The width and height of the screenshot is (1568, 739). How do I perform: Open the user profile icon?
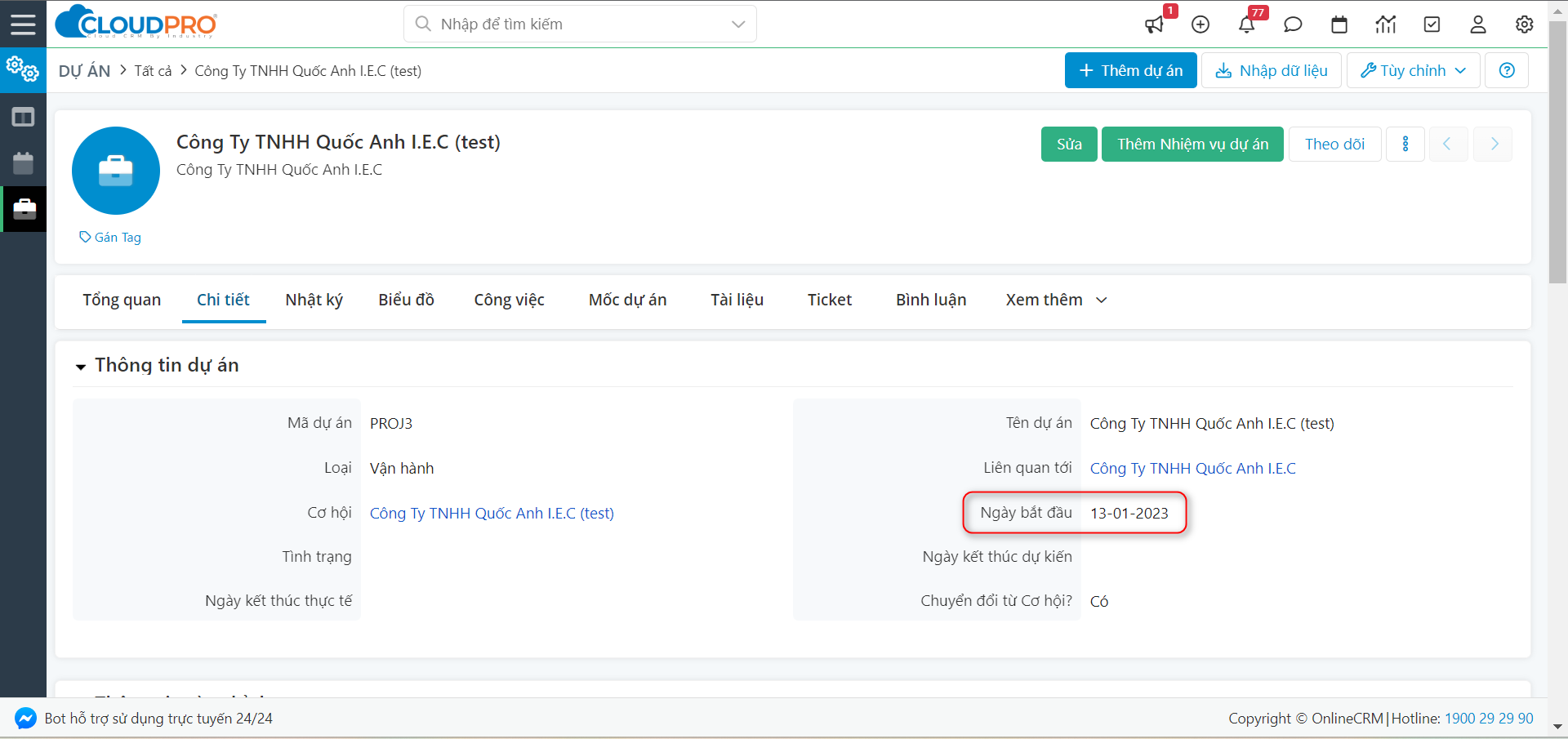tap(1478, 24)
